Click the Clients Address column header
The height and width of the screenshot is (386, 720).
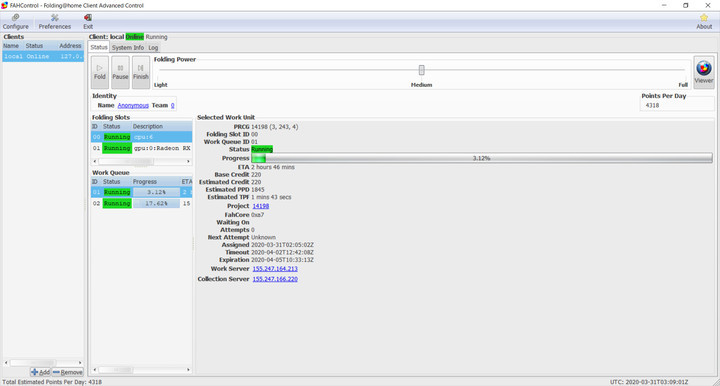tap(70, 46)
